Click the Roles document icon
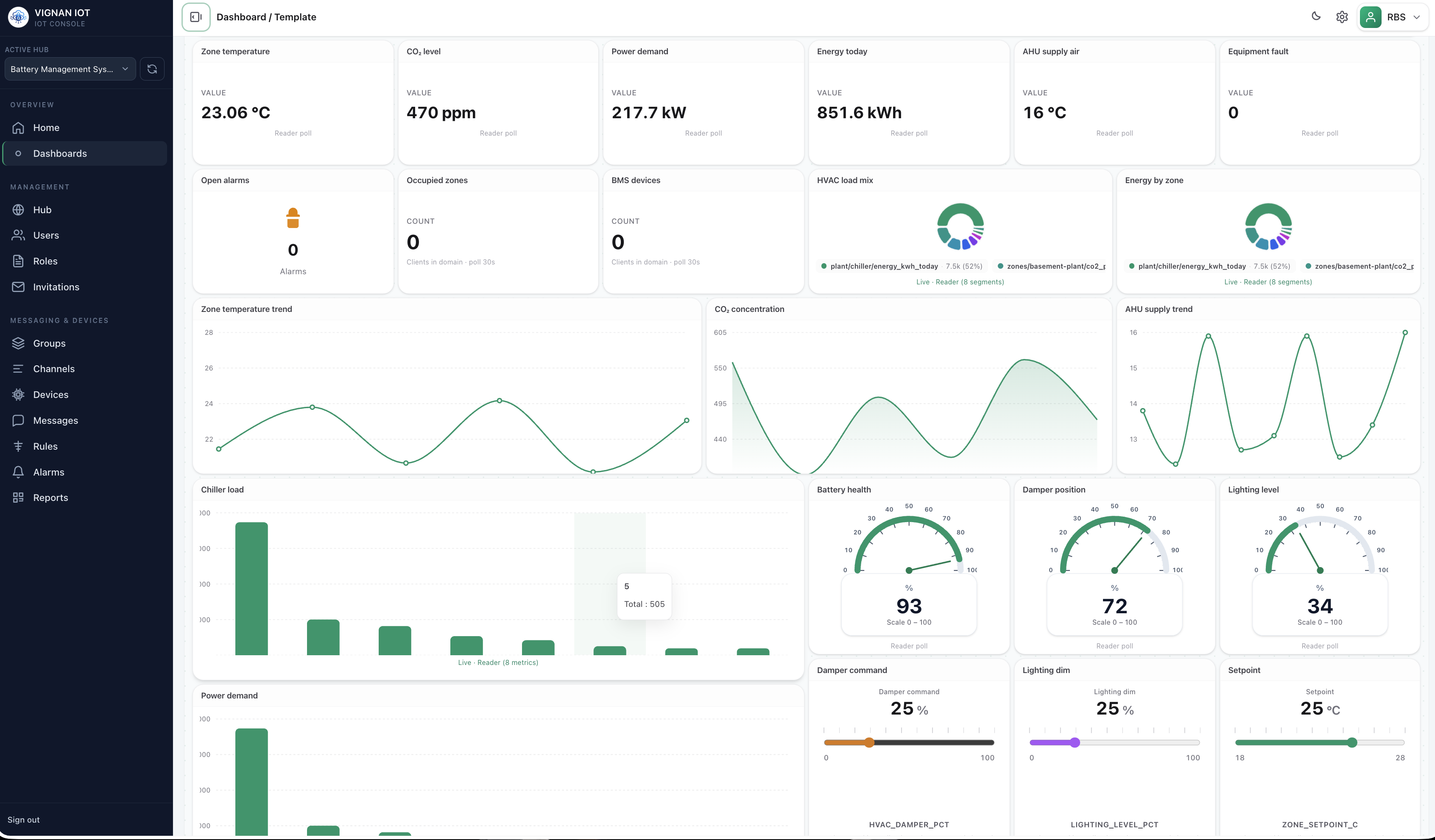This screenshot has width=1435, height=840. (x=18, y=261)
